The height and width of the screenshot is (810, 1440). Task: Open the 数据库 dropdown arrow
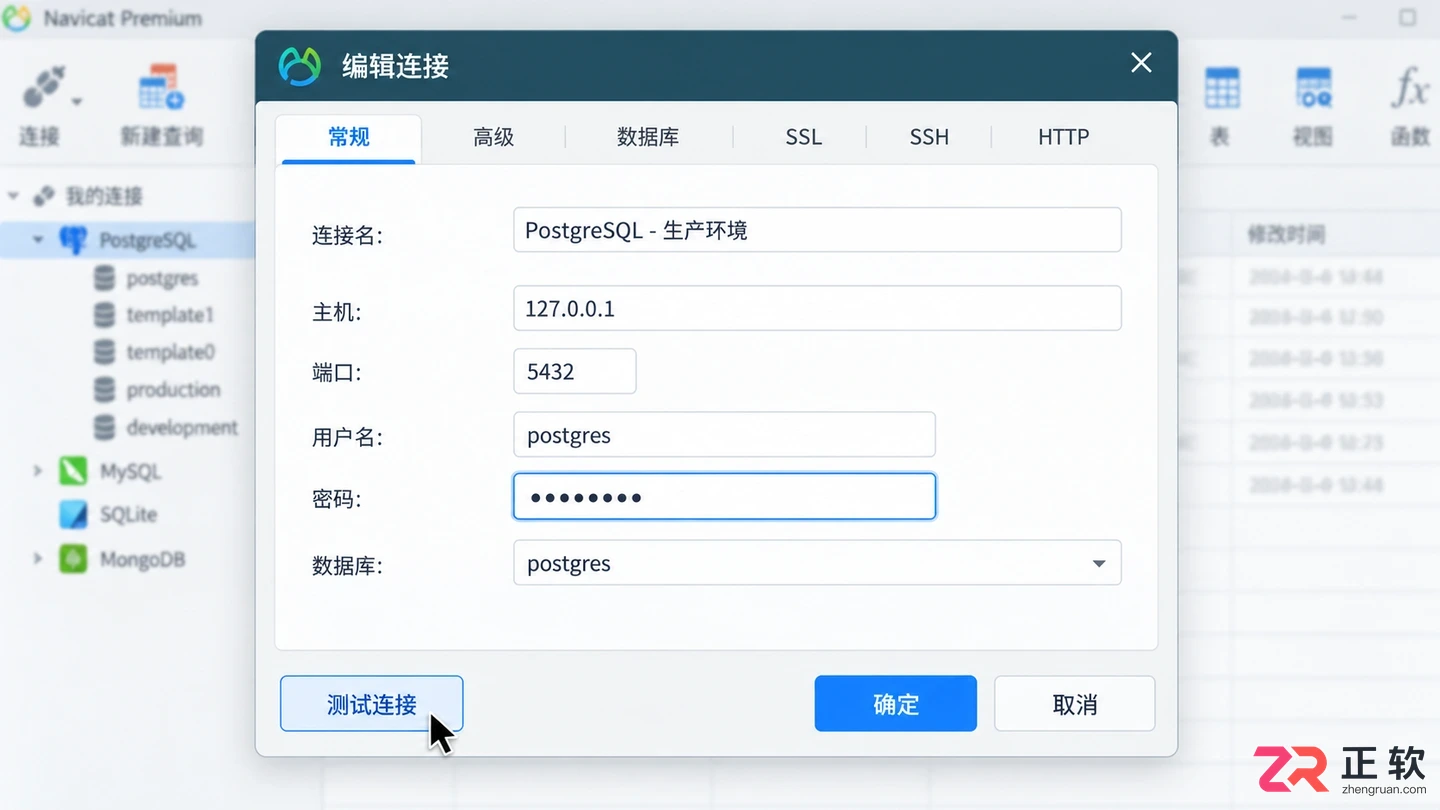1099,564
